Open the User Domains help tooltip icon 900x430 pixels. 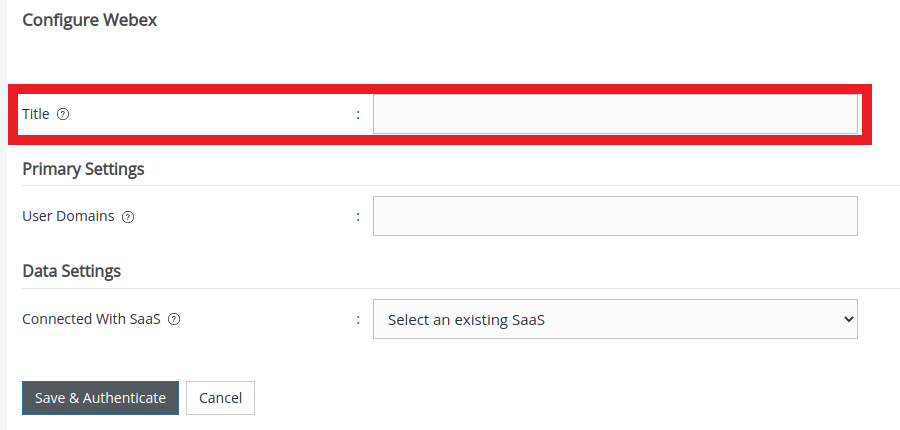pos(128,216)
